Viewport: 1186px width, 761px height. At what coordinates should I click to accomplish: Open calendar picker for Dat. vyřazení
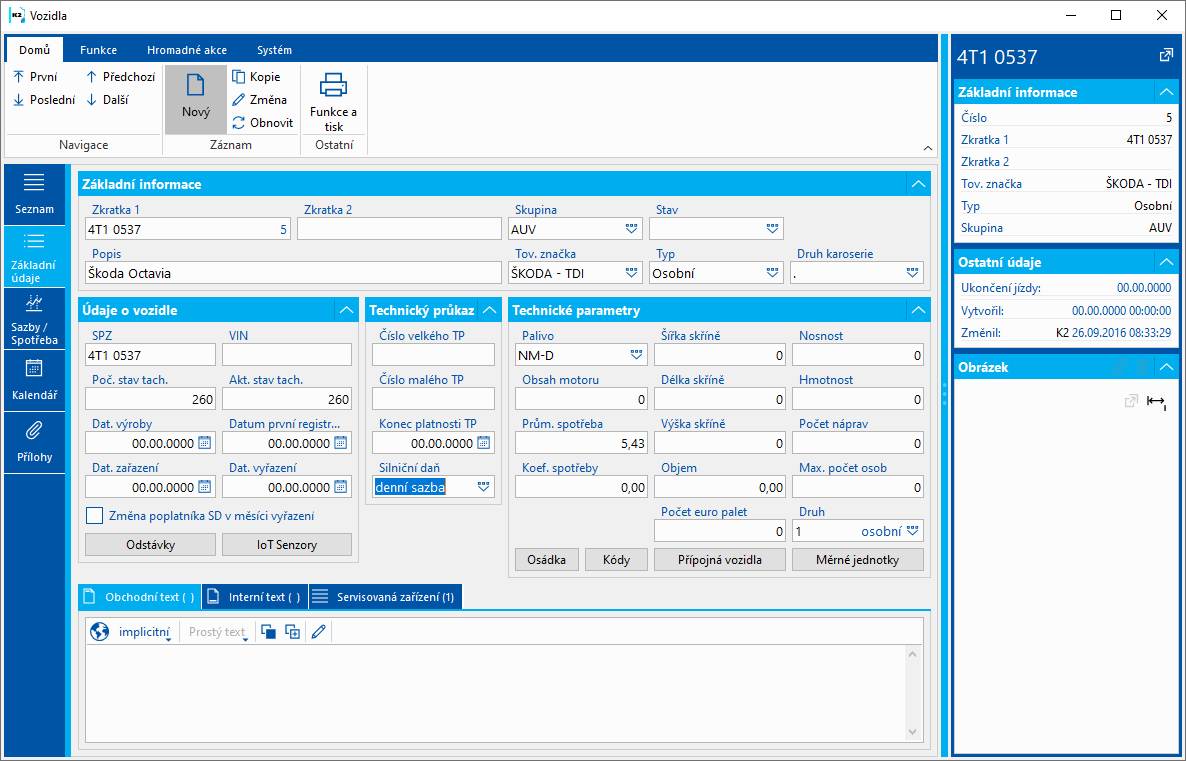pos(341,486)
